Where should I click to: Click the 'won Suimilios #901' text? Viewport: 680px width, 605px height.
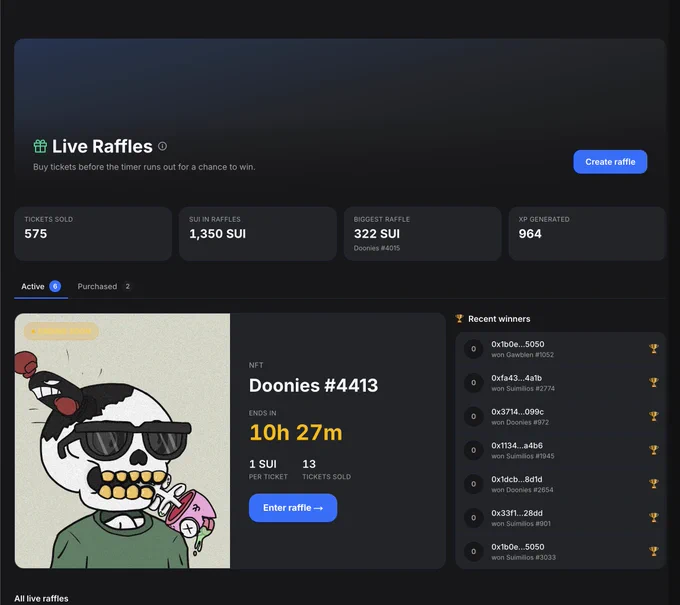[x=521, y=524]
